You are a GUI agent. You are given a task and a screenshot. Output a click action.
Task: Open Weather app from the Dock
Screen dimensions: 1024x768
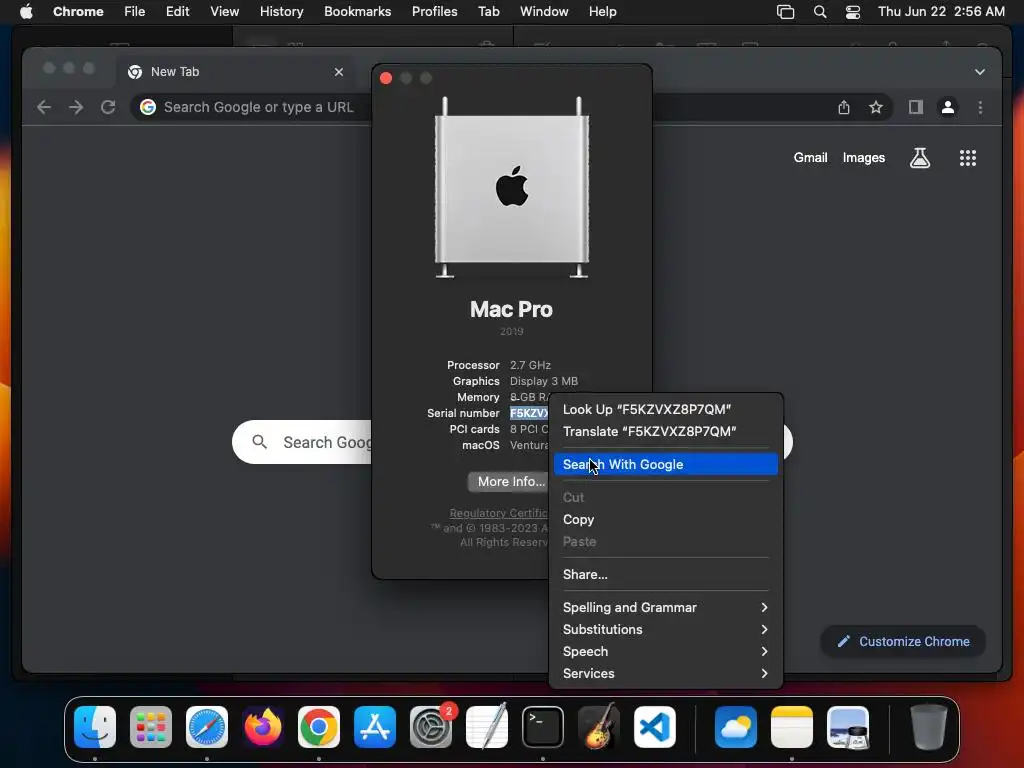coord(735,727)
